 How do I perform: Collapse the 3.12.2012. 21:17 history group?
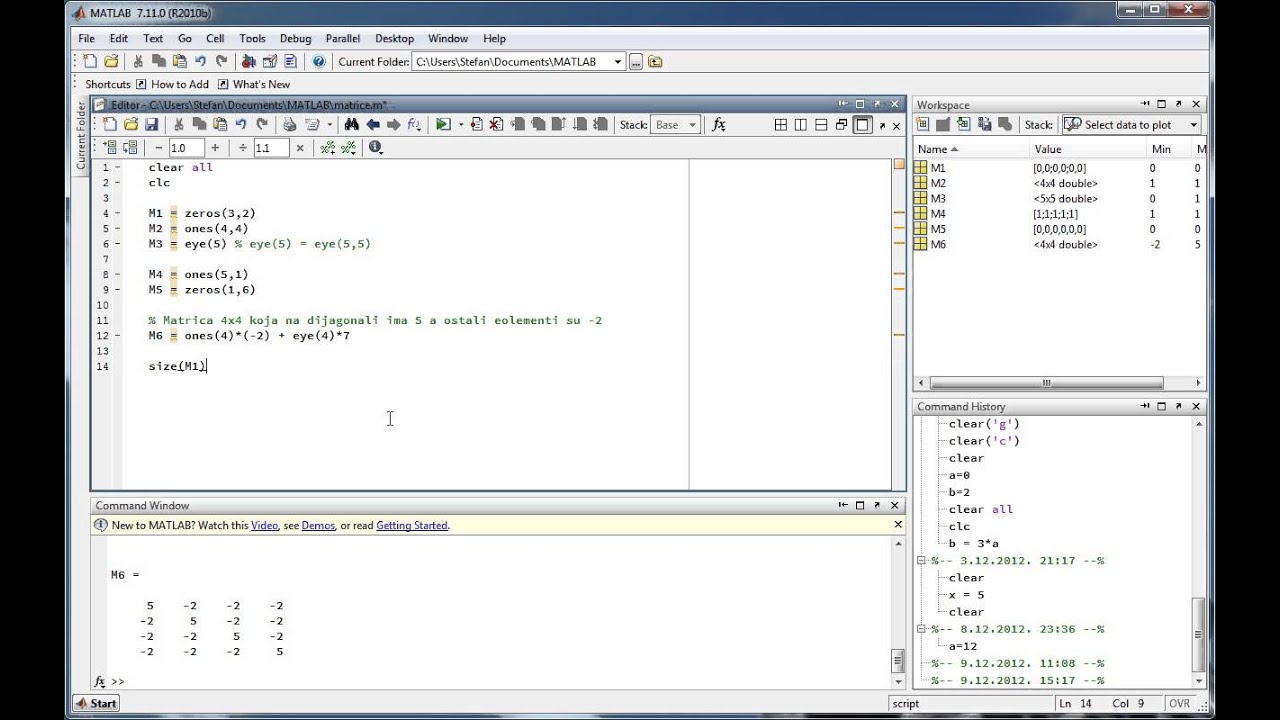click(x=921, y=561)
